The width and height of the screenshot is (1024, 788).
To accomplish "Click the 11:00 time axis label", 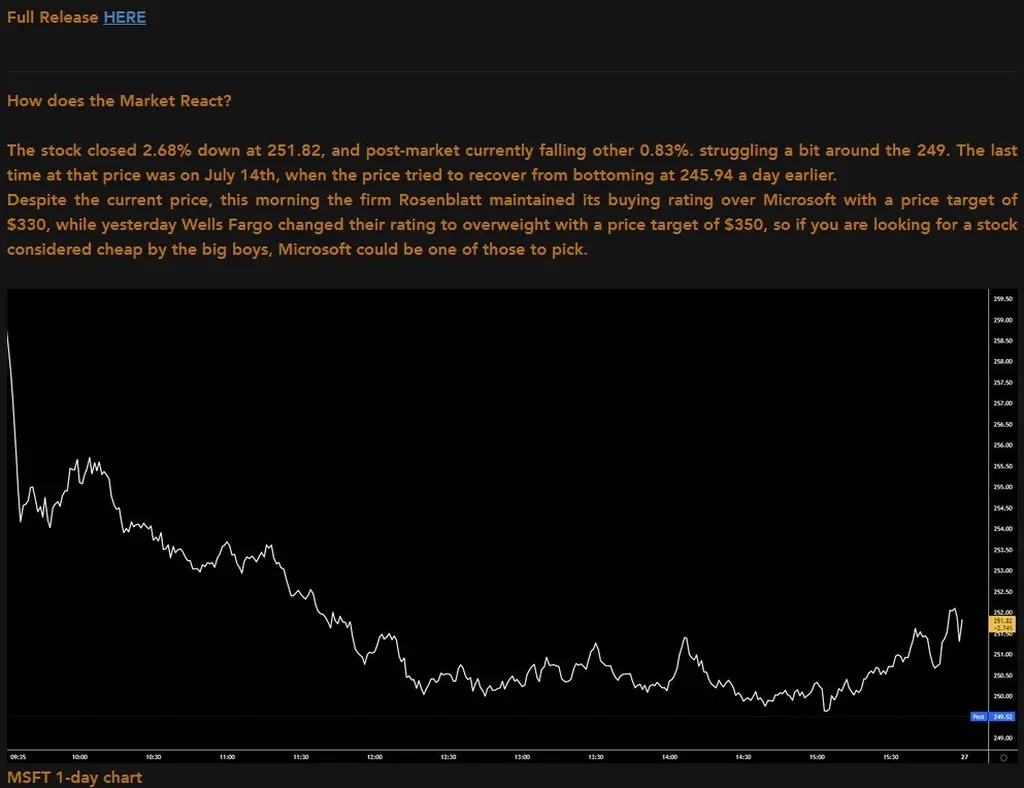I will click(x=227, y=757).
